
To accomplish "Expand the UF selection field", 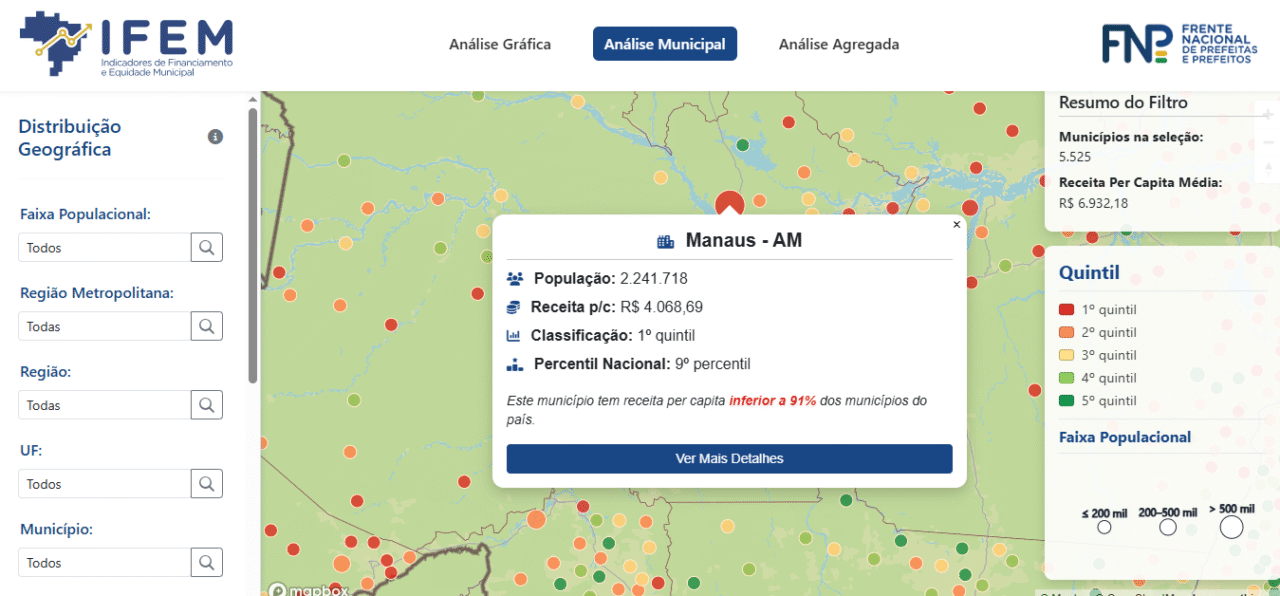I will tap(104, 484).
